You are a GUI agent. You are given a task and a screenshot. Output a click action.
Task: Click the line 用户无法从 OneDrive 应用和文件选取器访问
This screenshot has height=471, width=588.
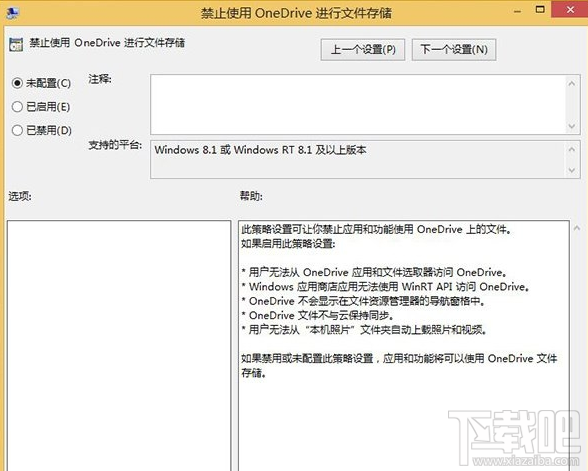[x=375, y=272]
